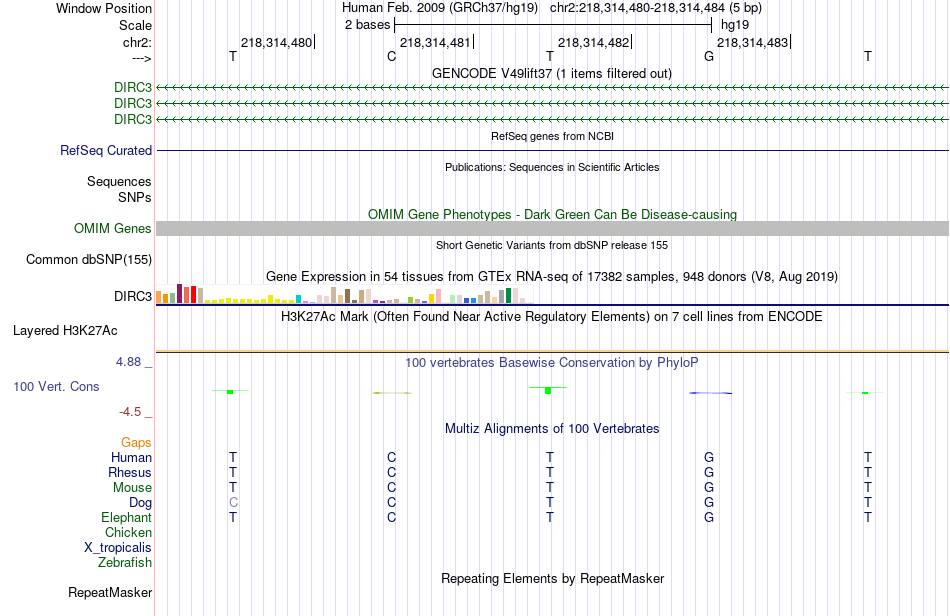950x616 pixels.
Task: Click 100 vertebrates Basewise Conservation by PhyloP title
Action: click(x=552, y=363)
